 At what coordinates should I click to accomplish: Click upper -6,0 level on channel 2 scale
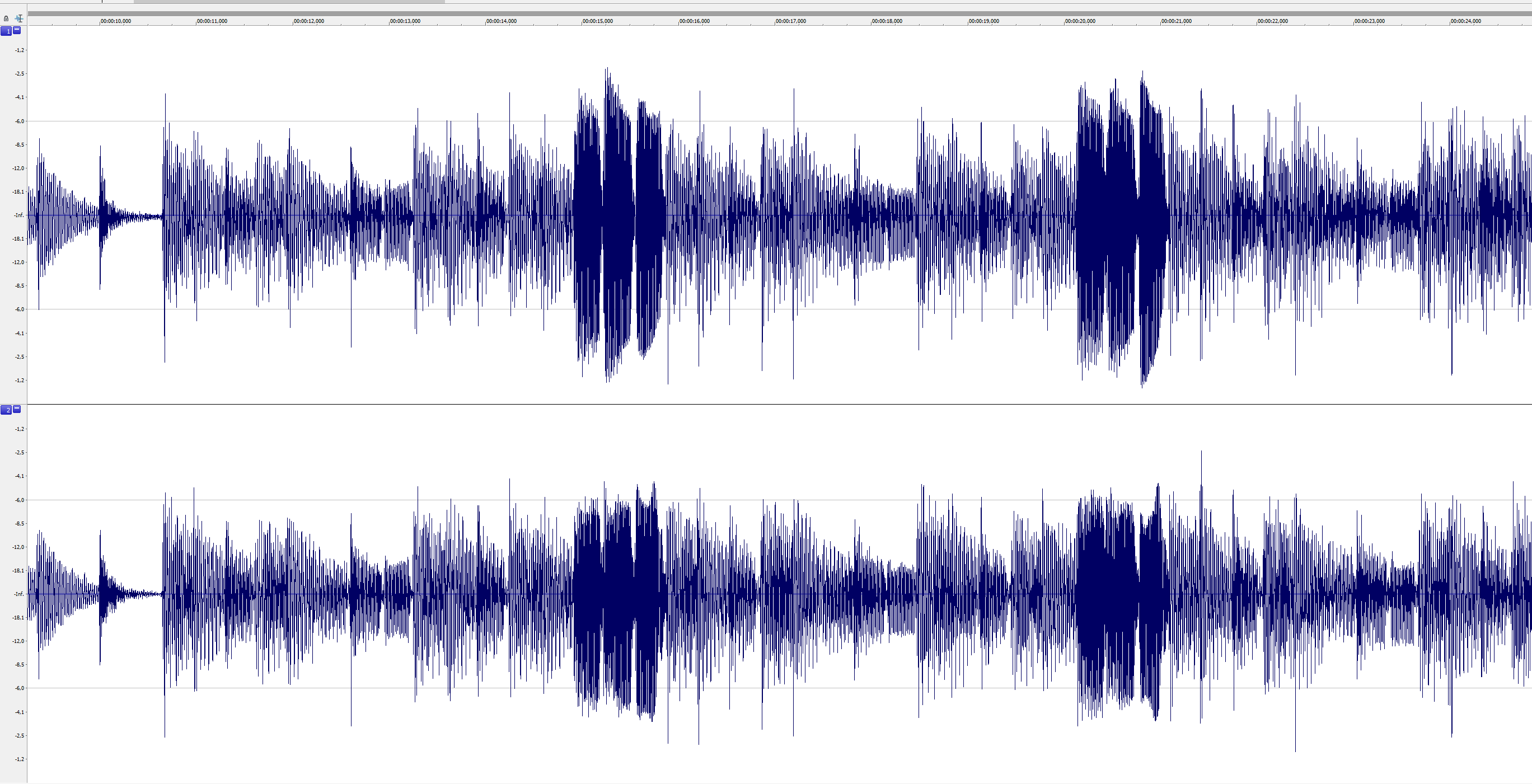[20, 500]
